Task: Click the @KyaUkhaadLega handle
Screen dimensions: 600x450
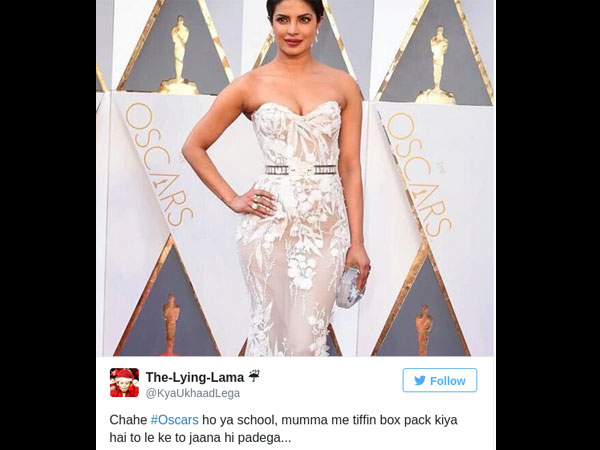Action: tap(193, 393)
